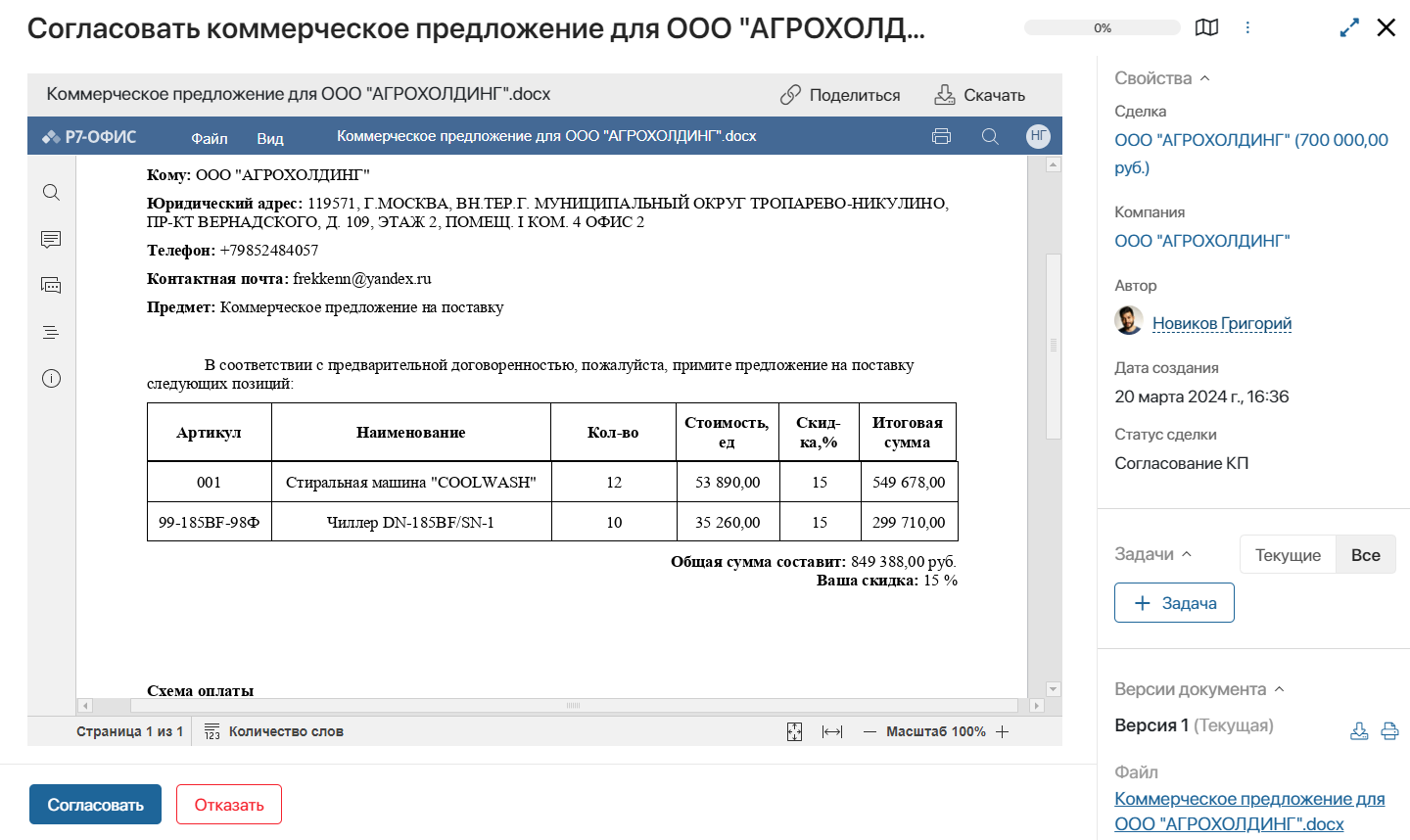Open the deal link ООО АГРОХОЛДИНГ (700 000,00 руб.)
This screenshot has width=1410, height=840.
pos(1251,154)
